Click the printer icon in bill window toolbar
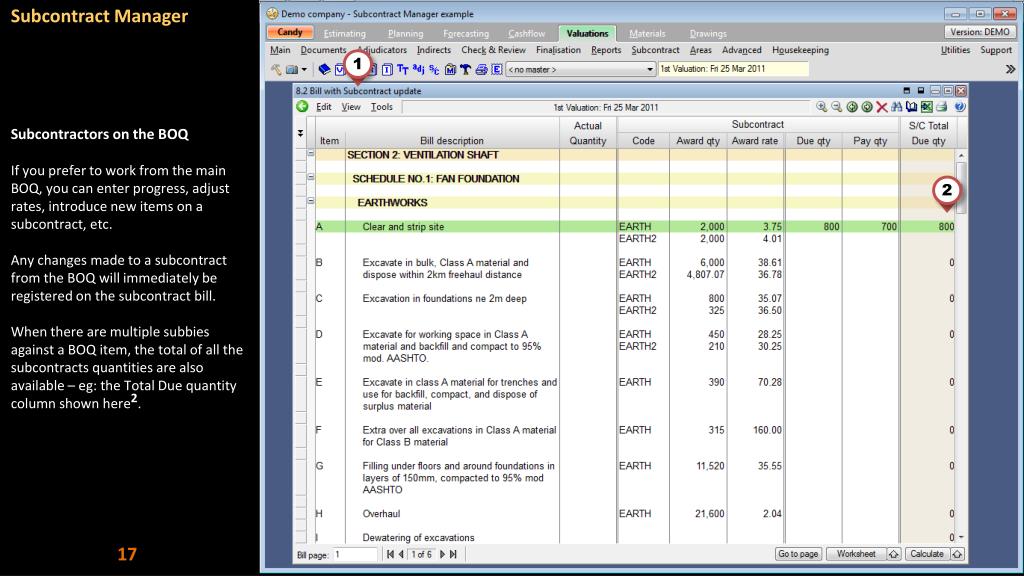 click(x=942, y=107)
